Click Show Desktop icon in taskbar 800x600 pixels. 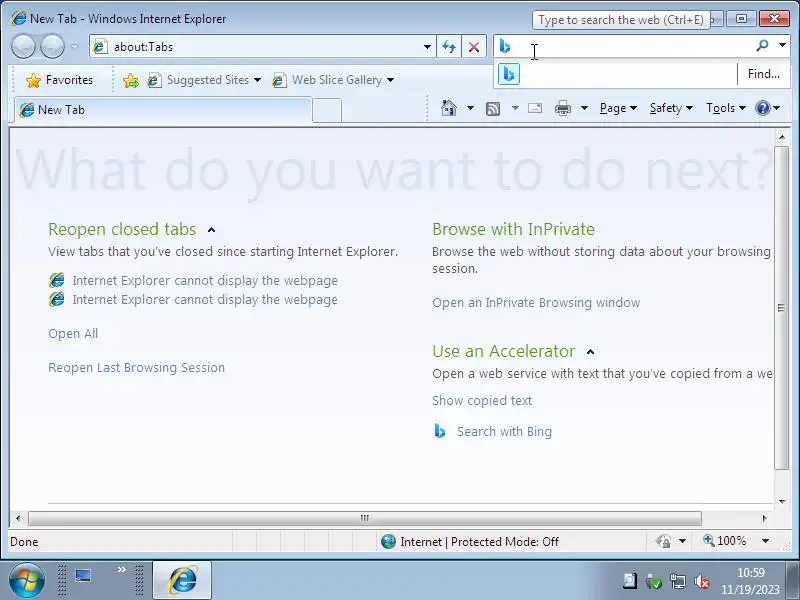click(83, 576)
